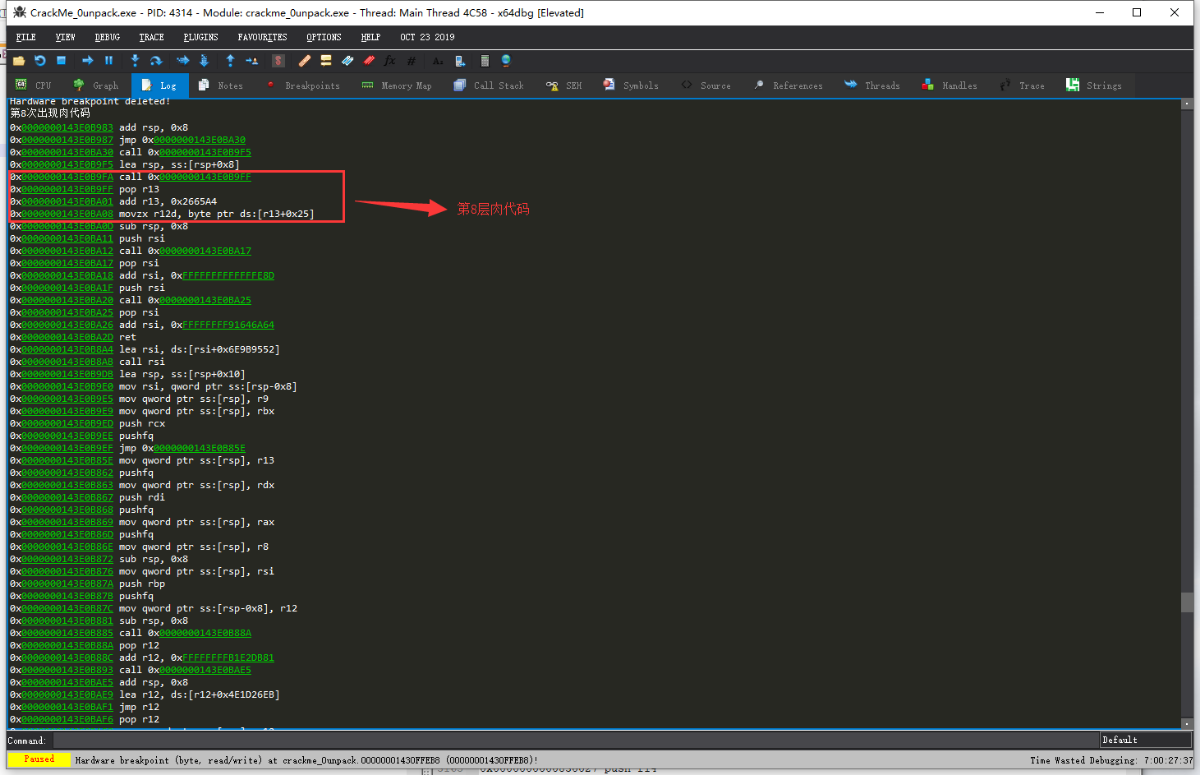Open the Favourites menu
The height and width of the screenshot is (775, 1200).
click(262, 37)
